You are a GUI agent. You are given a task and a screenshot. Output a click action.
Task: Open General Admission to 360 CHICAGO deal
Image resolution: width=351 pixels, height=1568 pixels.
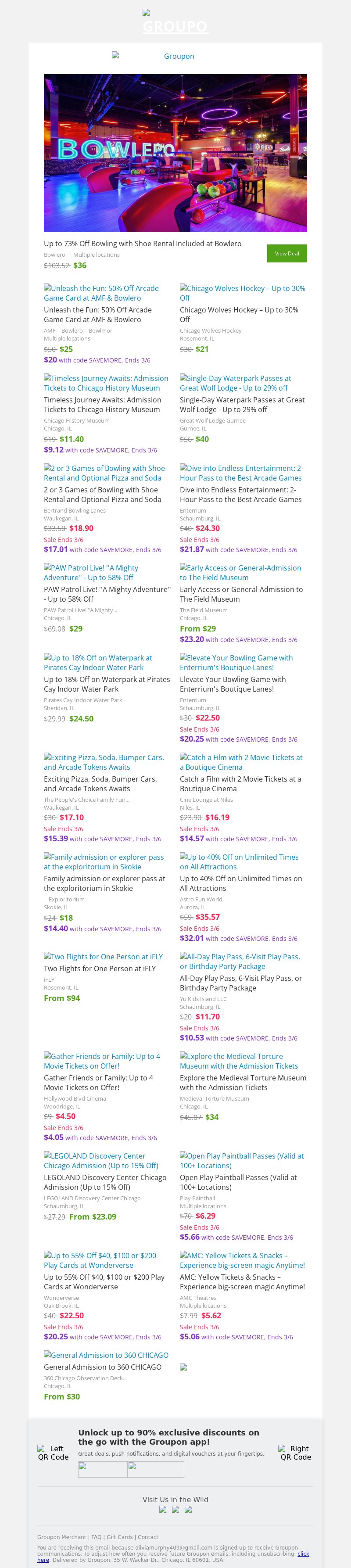pos(106,1355)
